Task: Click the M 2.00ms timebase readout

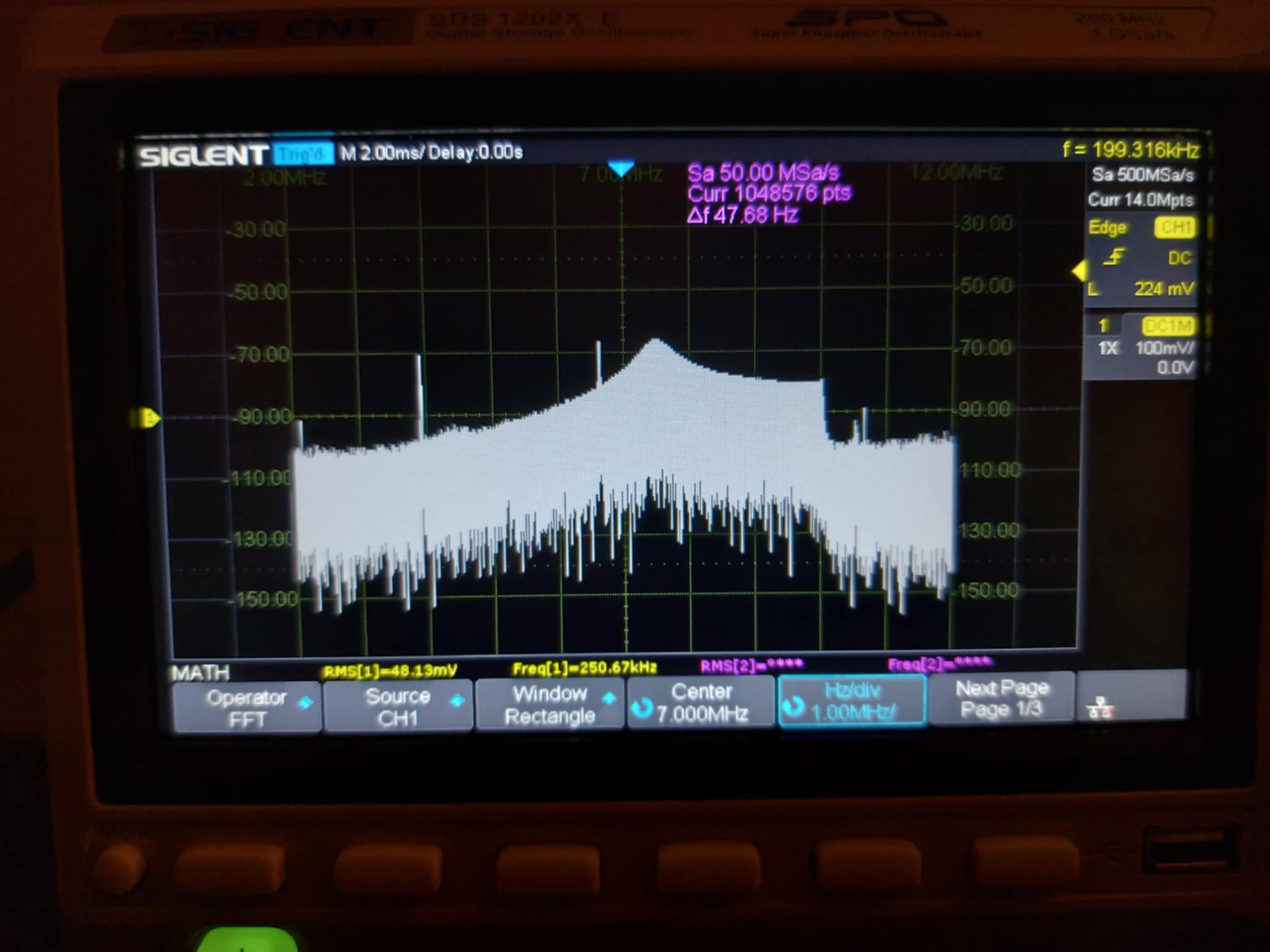Action: 382,153
